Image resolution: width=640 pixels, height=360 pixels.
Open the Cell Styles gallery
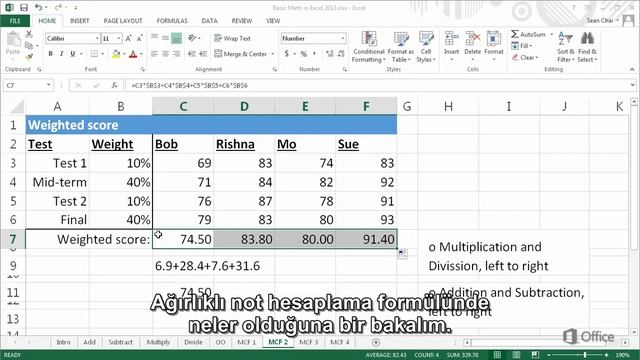[426, 47]
